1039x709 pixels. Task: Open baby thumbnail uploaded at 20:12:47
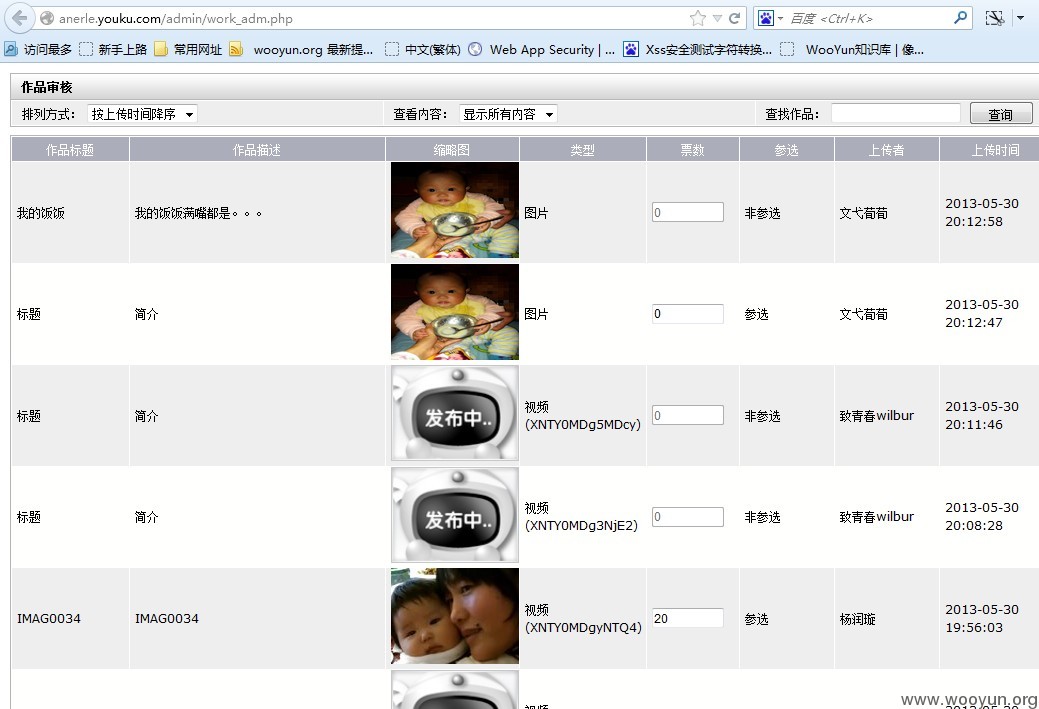(x=455, y=312)
